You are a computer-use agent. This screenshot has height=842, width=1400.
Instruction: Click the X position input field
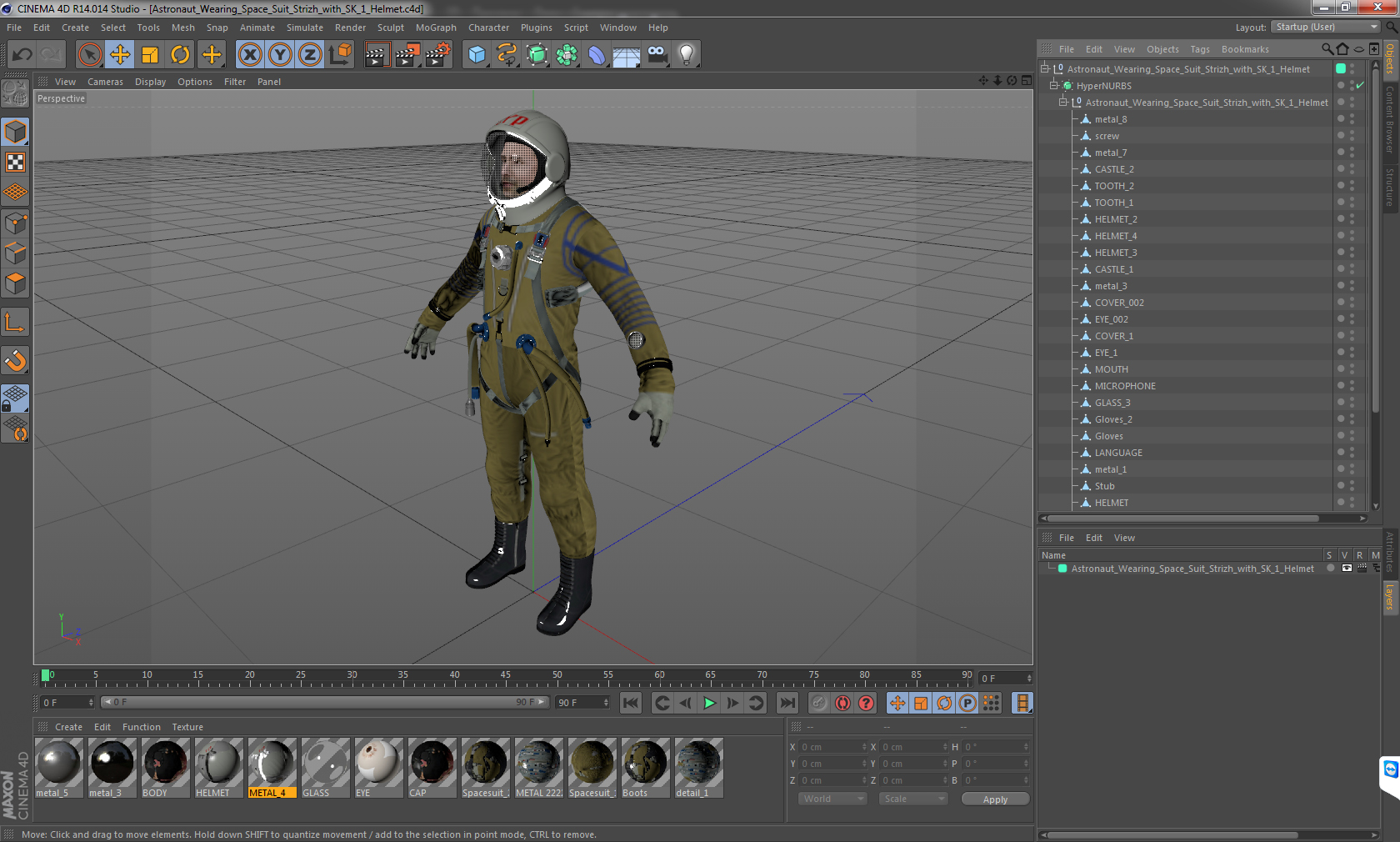point(833,747)
